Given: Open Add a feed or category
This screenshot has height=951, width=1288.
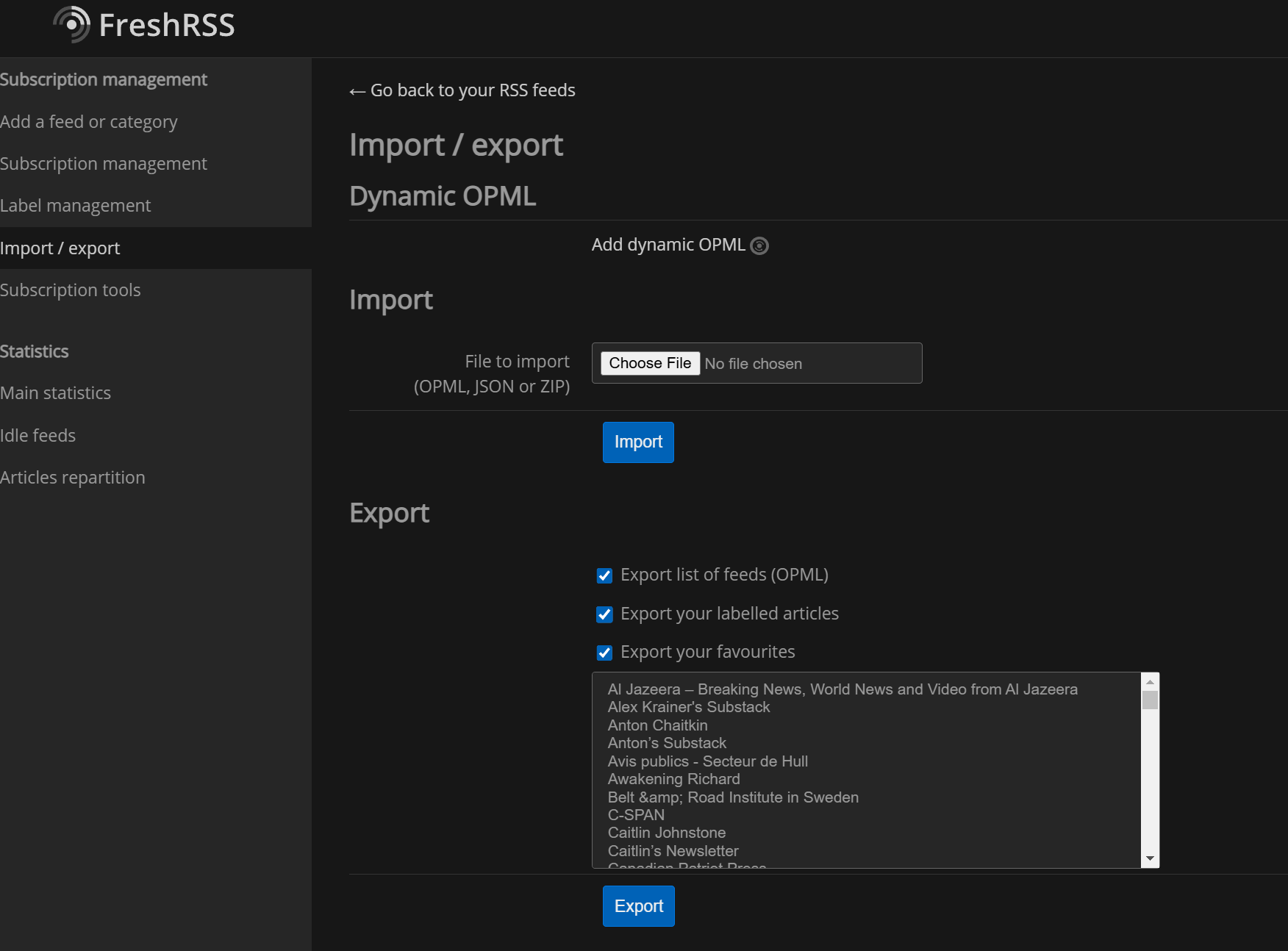Looking at the screenshot, I should tap(89, 122).
